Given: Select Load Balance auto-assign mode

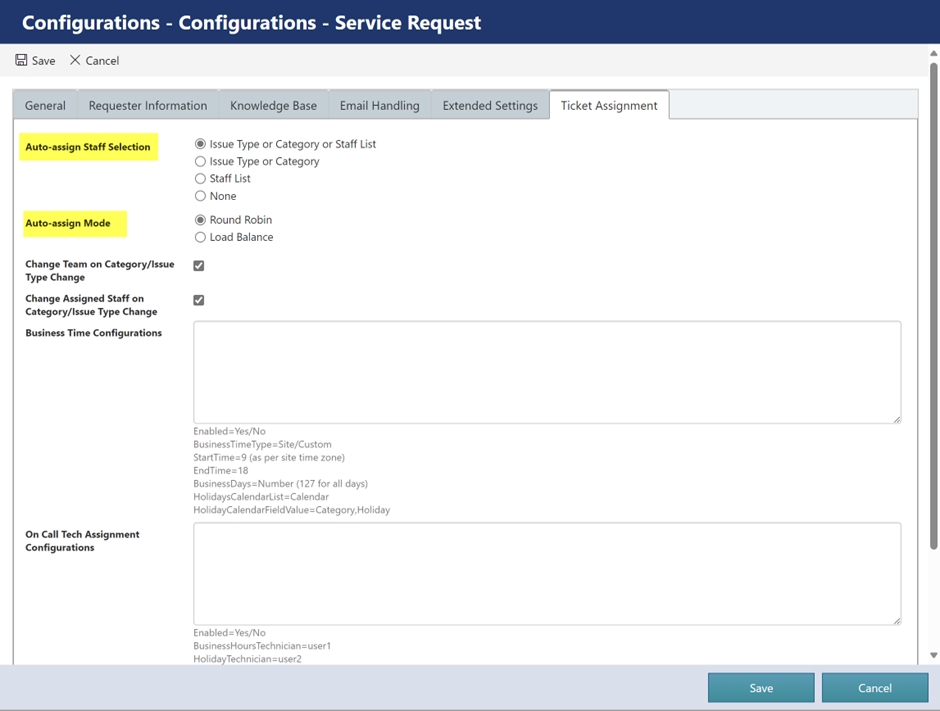Looking at the screenshot, I should pyautogui.click(x=200, y=237).
